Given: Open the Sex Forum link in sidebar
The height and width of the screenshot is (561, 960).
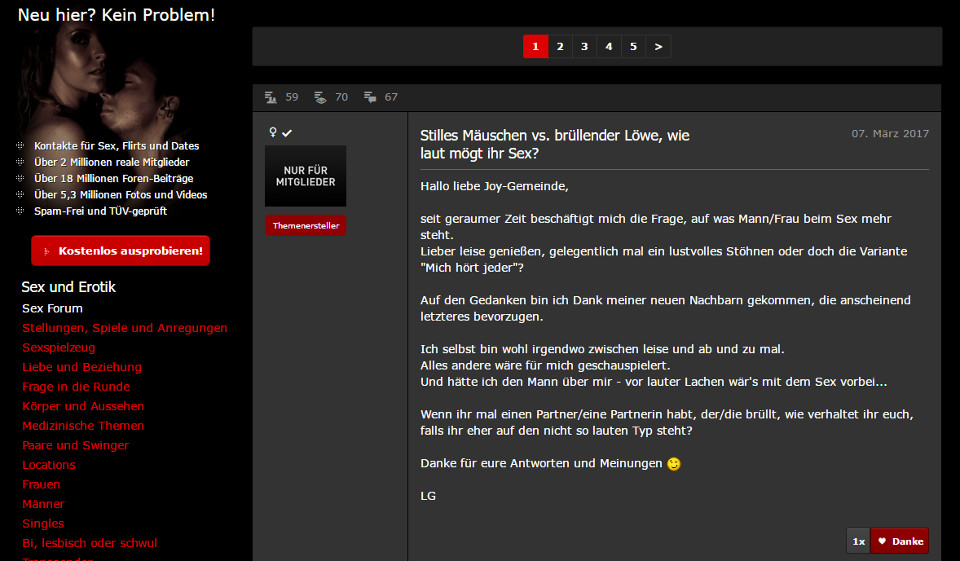Looking at the screenshot, I should click(52, 308).
